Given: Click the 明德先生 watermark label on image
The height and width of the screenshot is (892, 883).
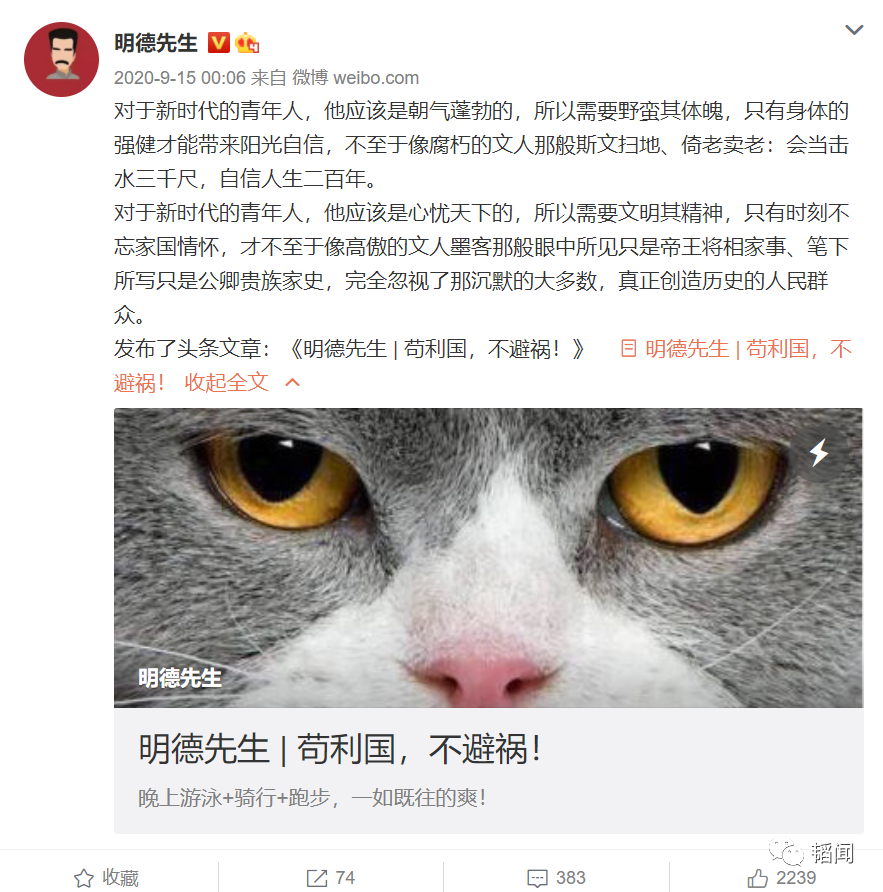Looking at the screenshot, I should point(180,678).
